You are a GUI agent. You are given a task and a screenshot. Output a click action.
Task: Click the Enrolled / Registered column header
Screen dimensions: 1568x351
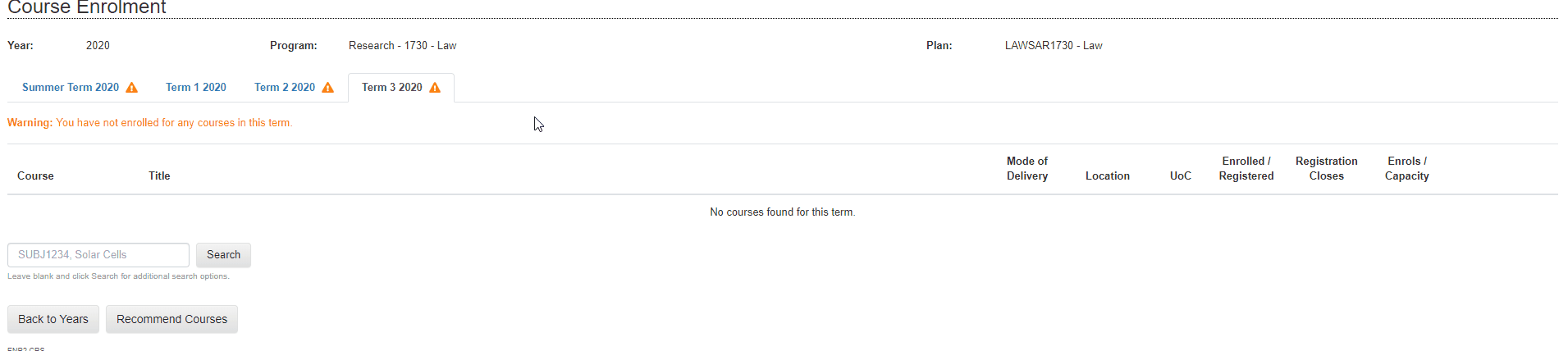click(x=1246, y=169)
